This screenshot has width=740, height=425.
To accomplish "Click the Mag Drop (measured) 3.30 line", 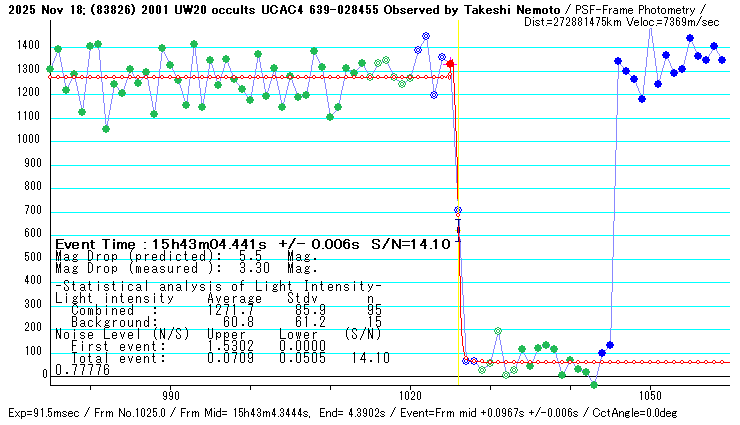I will (186, 268).
